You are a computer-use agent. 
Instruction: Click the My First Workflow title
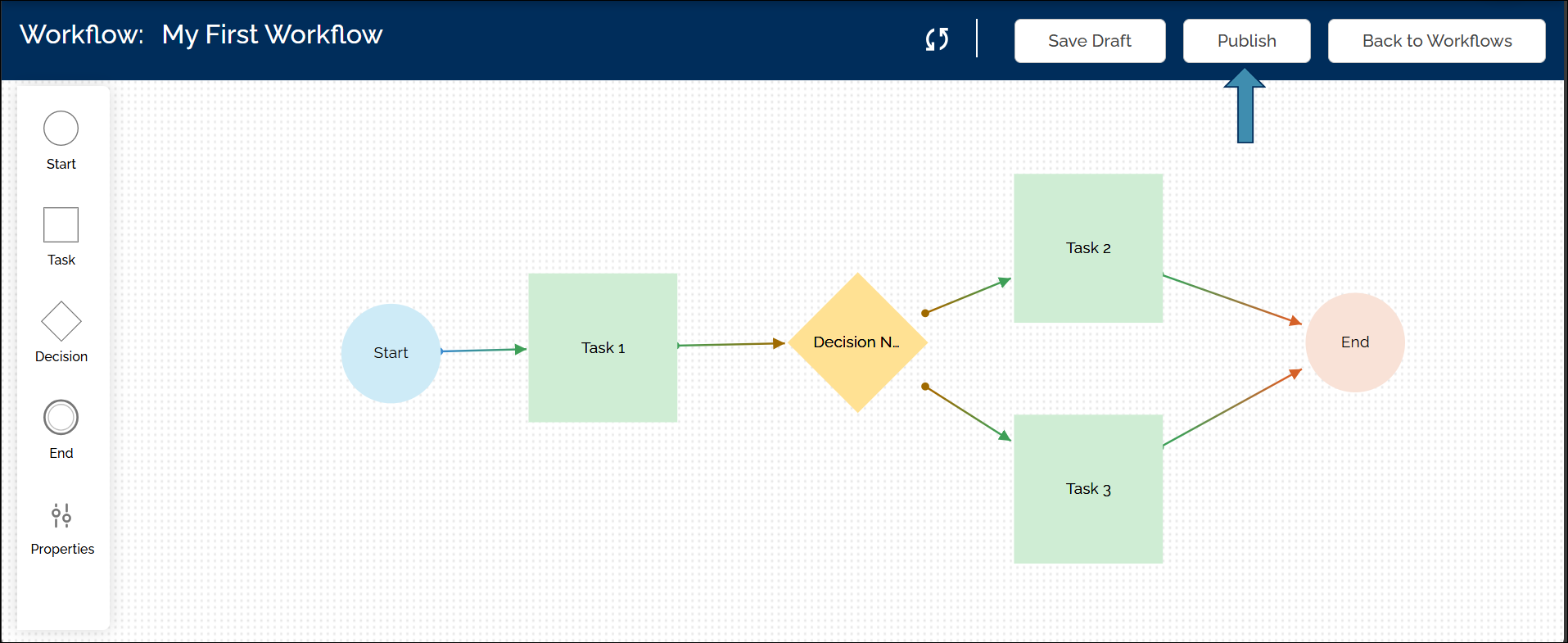point(272,34)
